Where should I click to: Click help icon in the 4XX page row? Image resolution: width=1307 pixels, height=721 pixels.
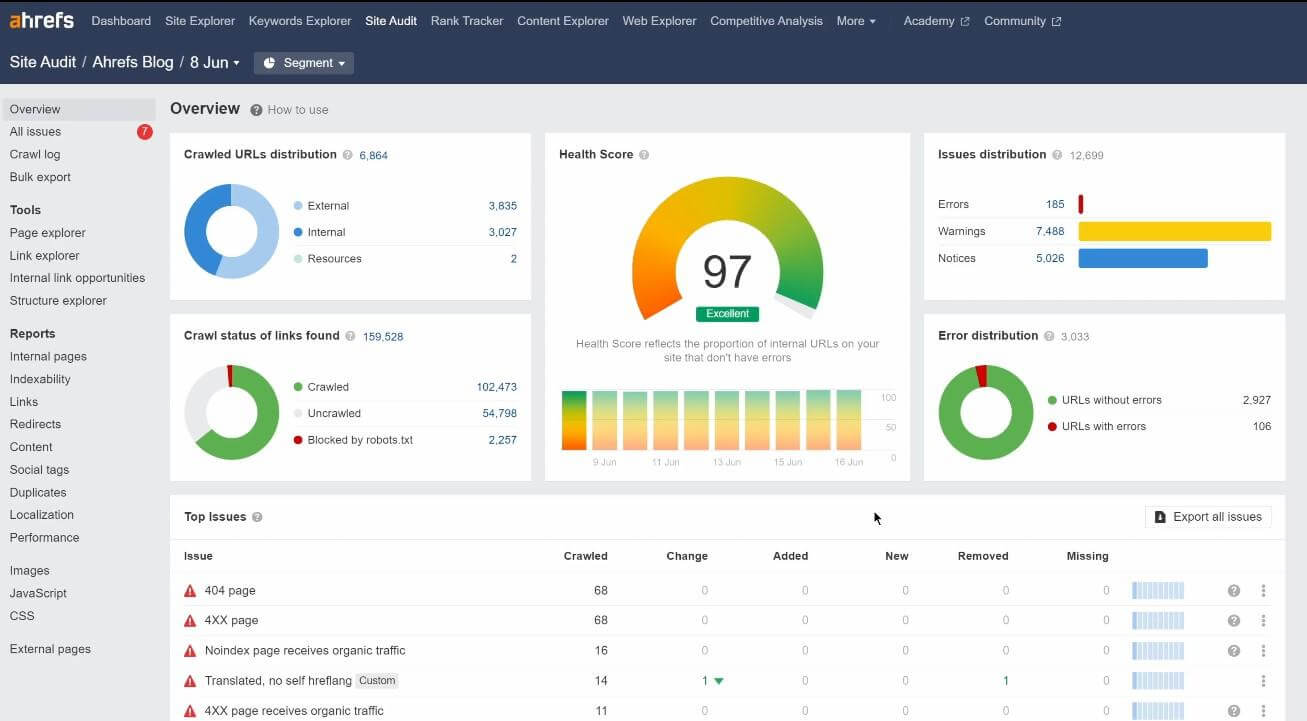1234,621
